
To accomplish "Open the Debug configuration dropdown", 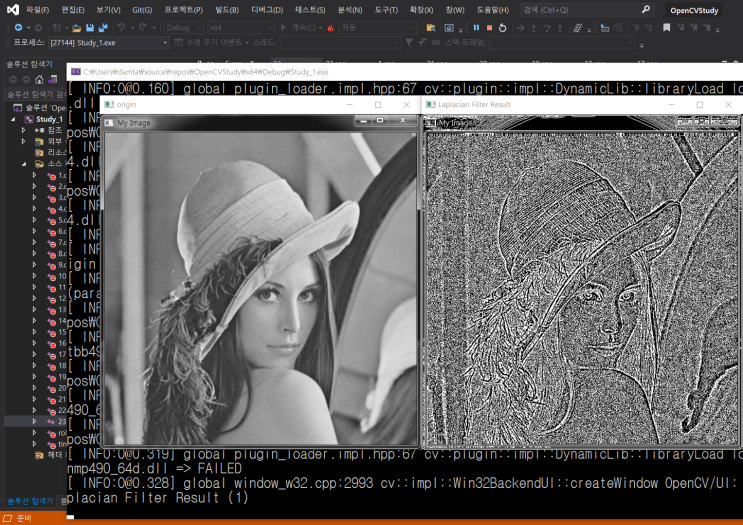I will point(184,27).
